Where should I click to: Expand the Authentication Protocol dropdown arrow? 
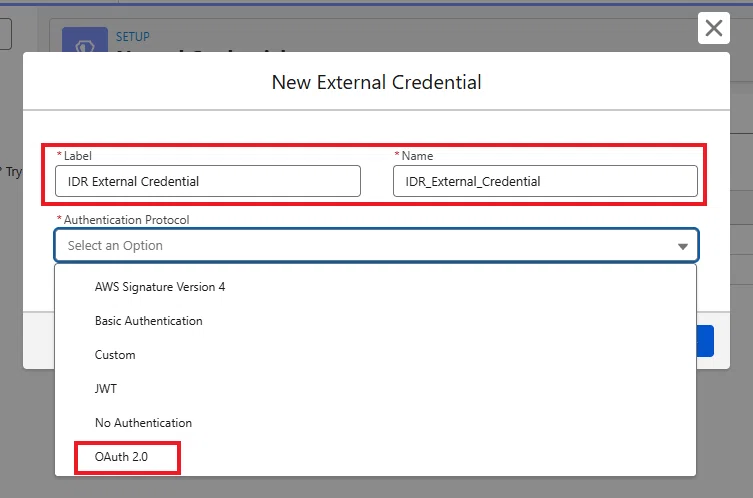coord(682,246)
